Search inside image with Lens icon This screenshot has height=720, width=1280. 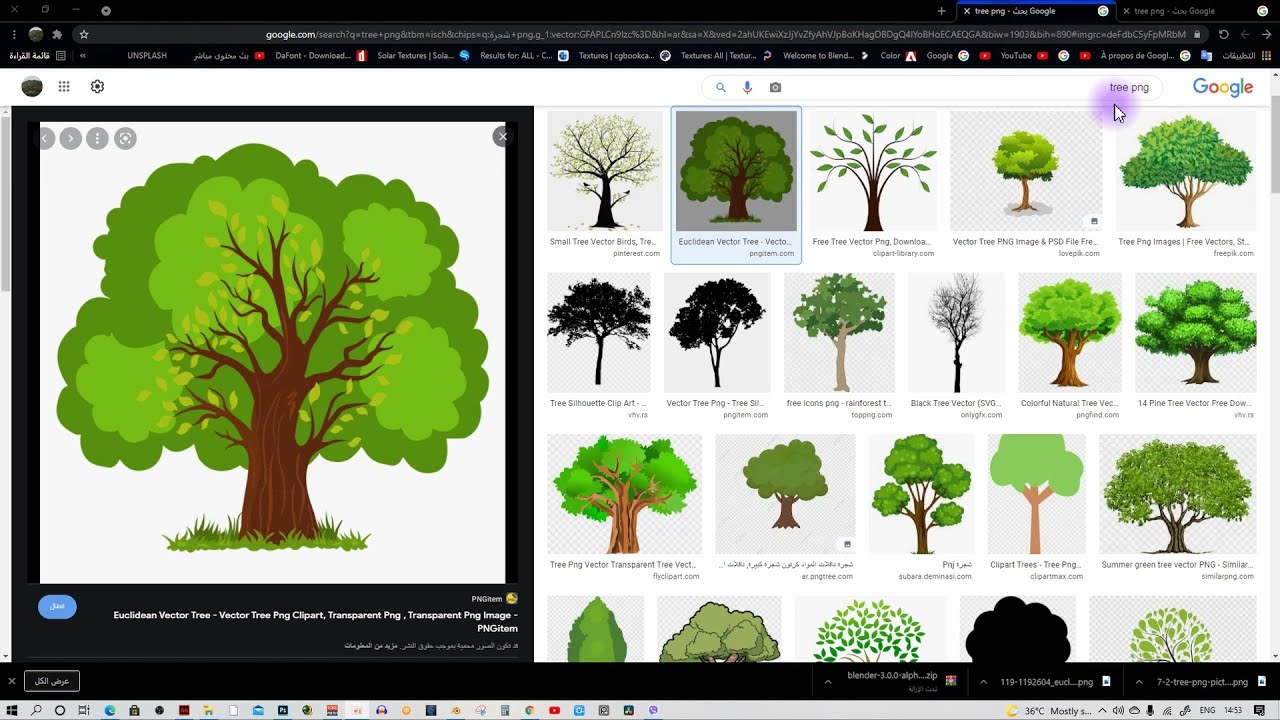coord(125,138)
